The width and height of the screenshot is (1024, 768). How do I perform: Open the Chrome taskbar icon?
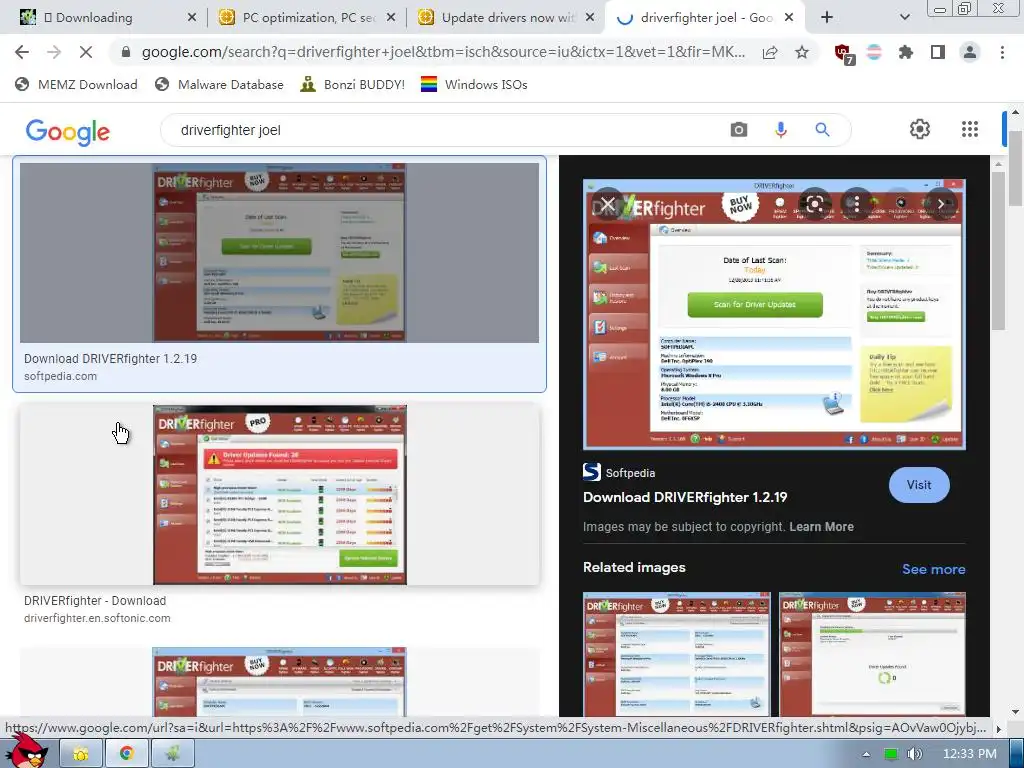pos(127,753)
